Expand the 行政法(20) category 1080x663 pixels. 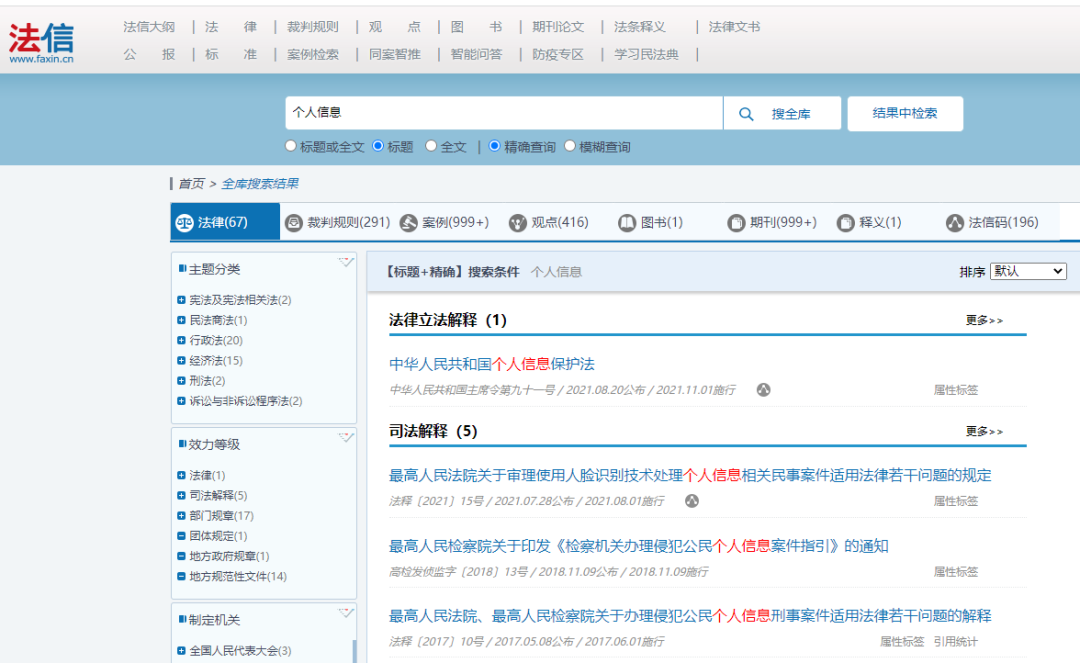[181, 341]
